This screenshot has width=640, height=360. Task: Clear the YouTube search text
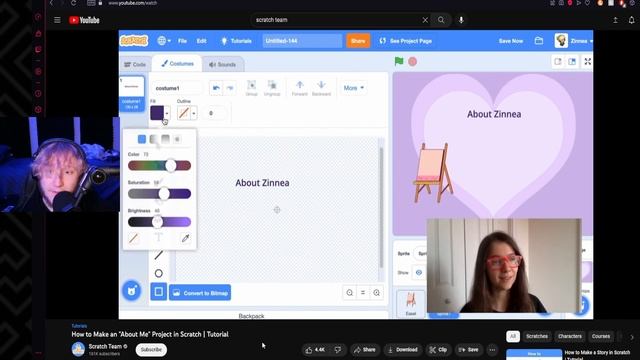425,20
